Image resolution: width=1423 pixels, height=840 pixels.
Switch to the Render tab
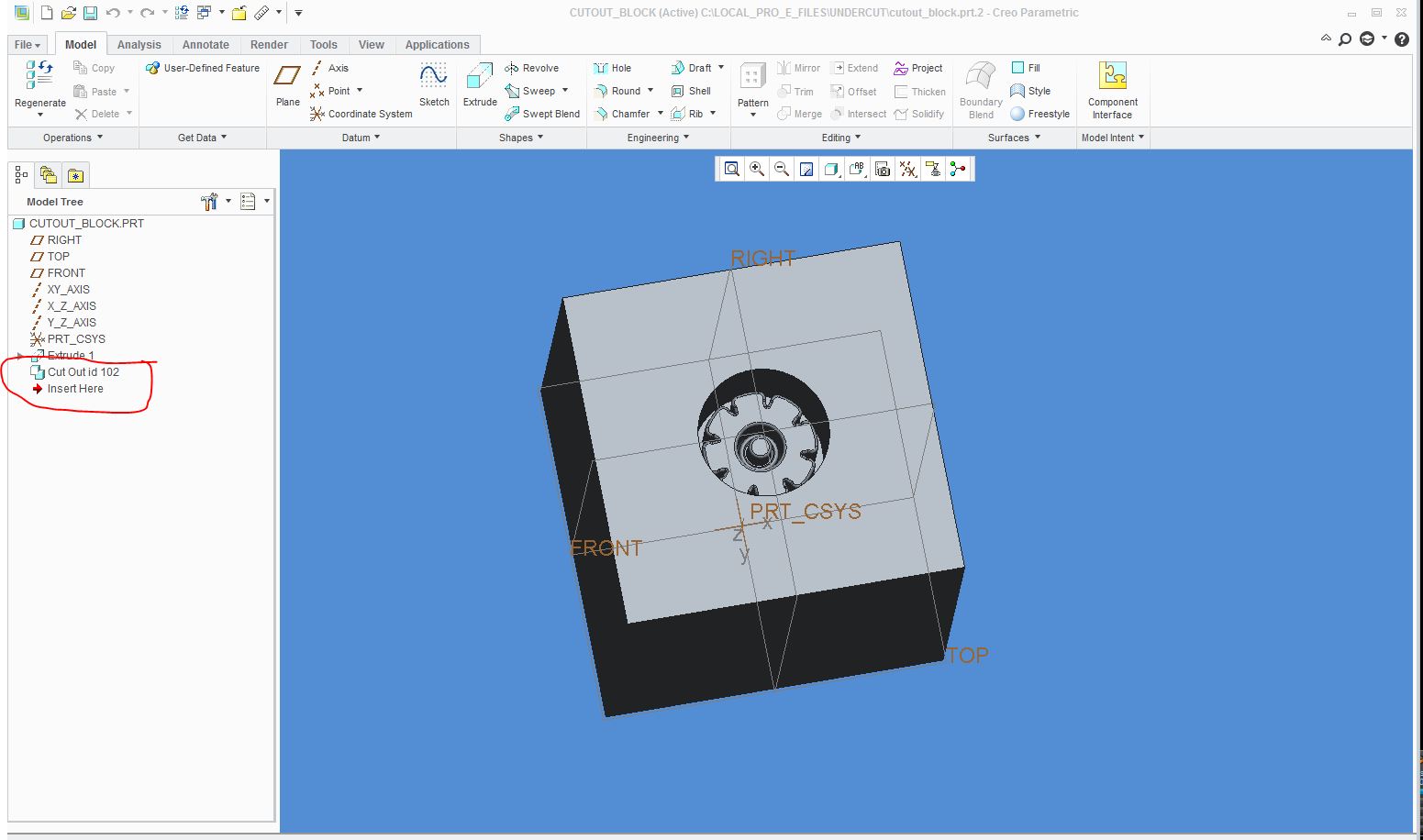(269, 44)
